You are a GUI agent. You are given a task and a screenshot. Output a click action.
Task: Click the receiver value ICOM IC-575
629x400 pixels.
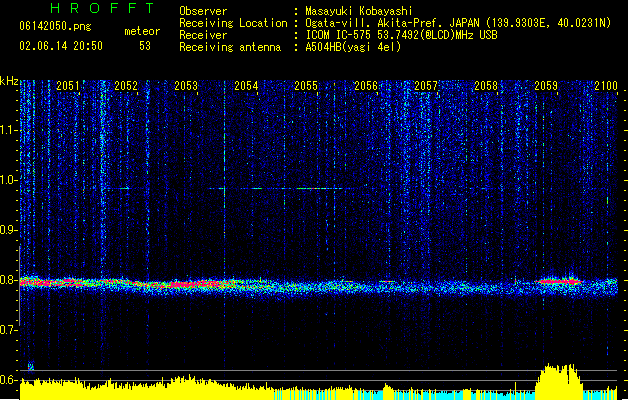pyautogui.click(x=339, y=35)
